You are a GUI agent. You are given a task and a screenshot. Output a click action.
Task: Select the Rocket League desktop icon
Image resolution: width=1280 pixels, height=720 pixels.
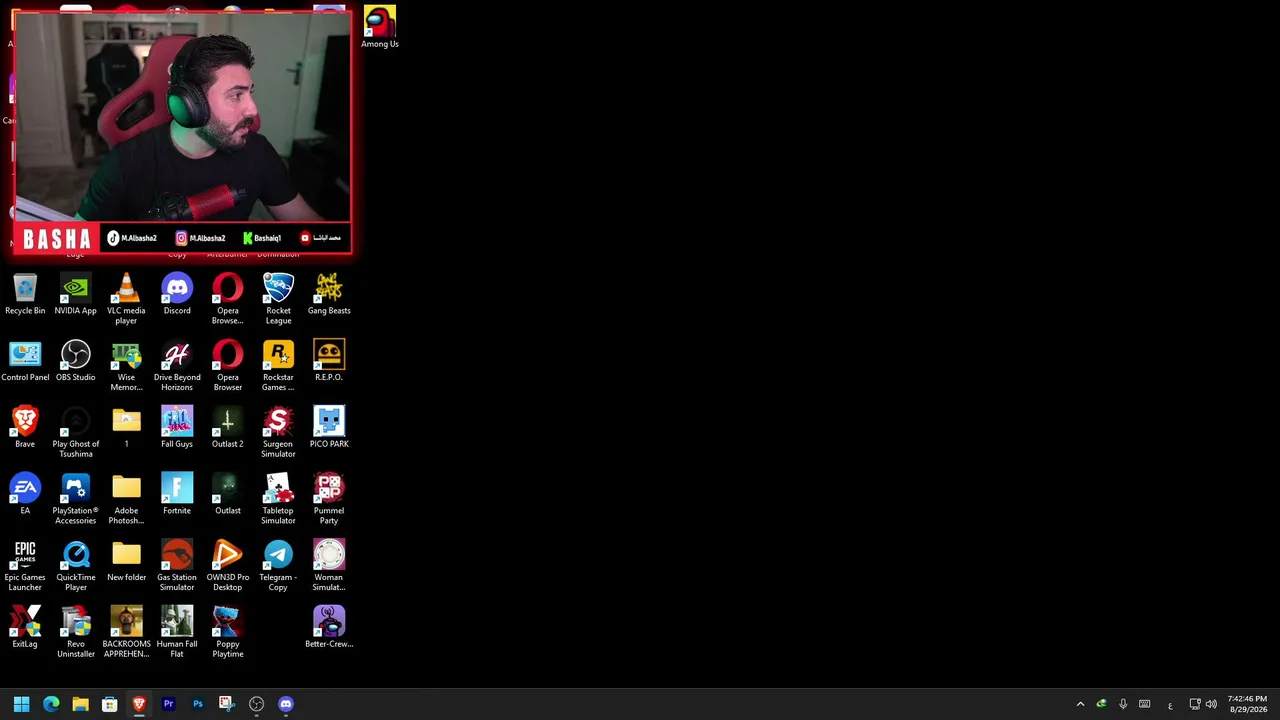click(278, 299)
